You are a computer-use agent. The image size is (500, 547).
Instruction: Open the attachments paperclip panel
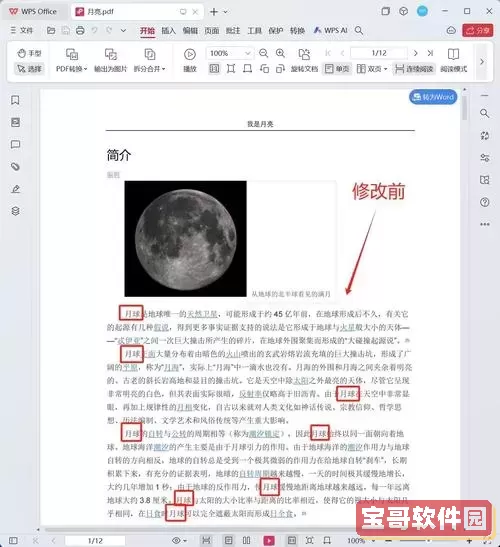pyautogui.click(x=15, y=166)
